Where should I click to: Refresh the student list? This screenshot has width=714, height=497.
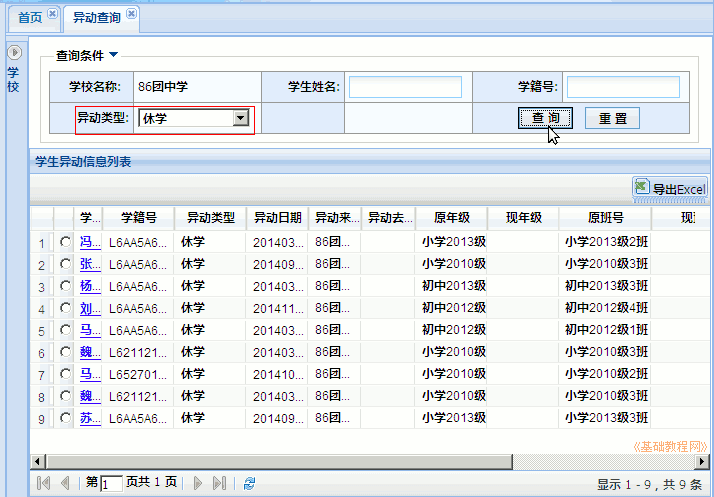point(250,483)
